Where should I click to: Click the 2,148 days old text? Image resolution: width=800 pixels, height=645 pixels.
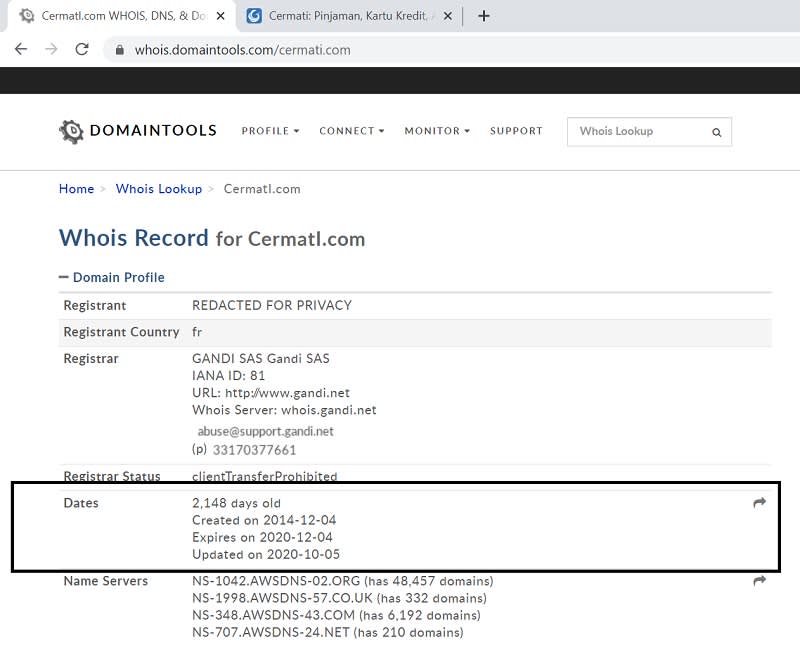tap(236, 503)
